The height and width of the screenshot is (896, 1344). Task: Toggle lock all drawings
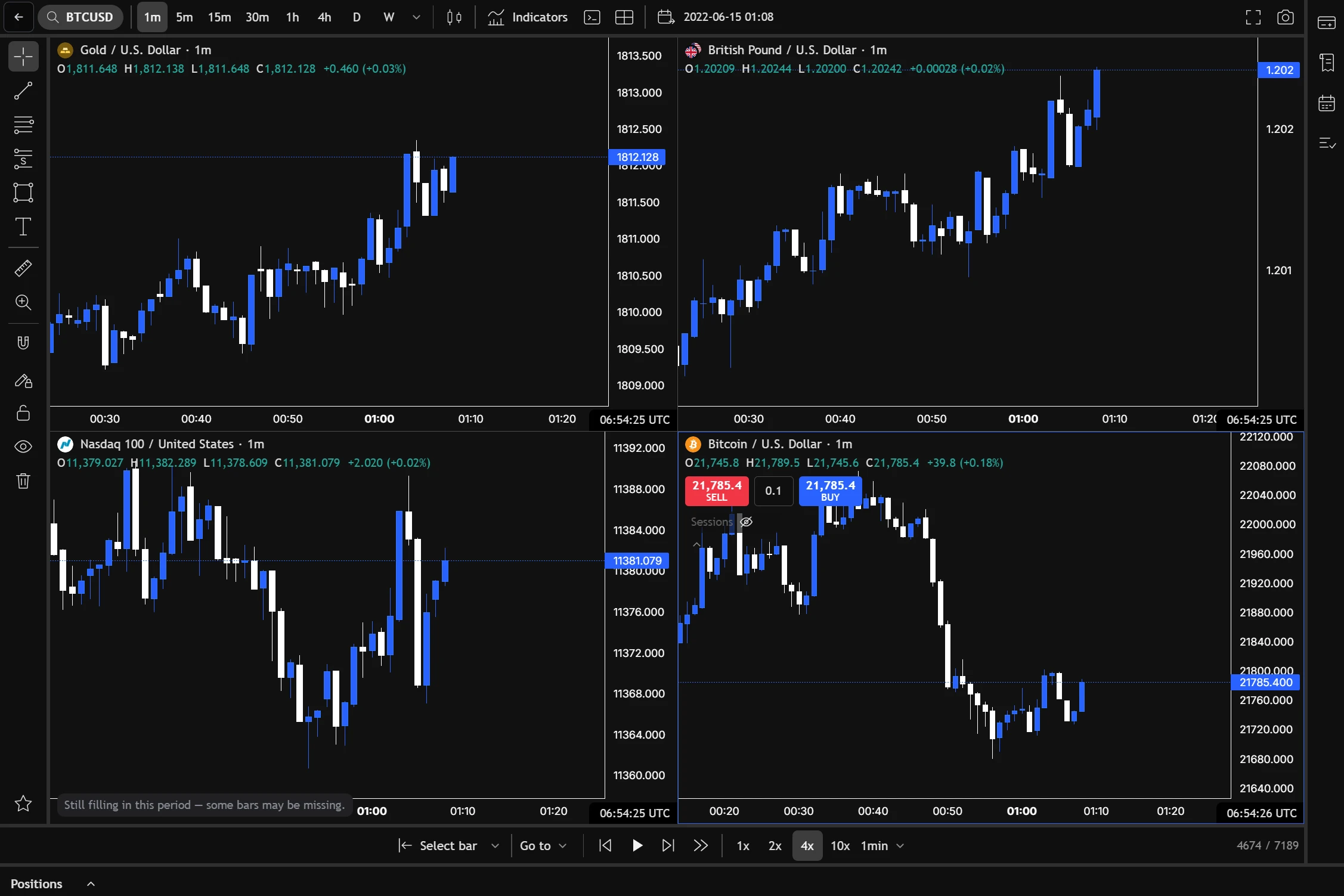23,413
